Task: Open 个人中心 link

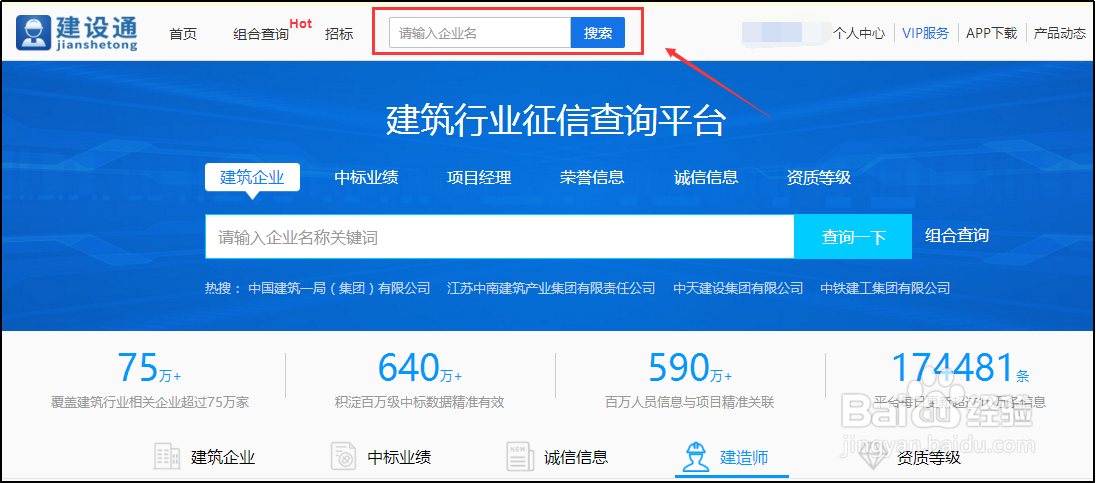Action: pos(858,33)
